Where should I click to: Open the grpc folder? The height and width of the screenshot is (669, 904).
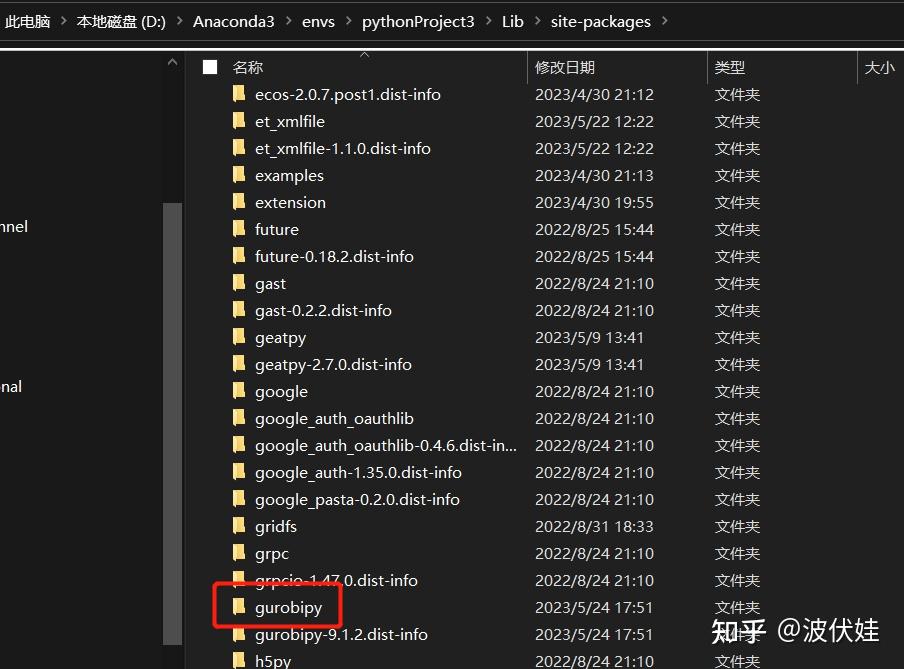(270, 553)
